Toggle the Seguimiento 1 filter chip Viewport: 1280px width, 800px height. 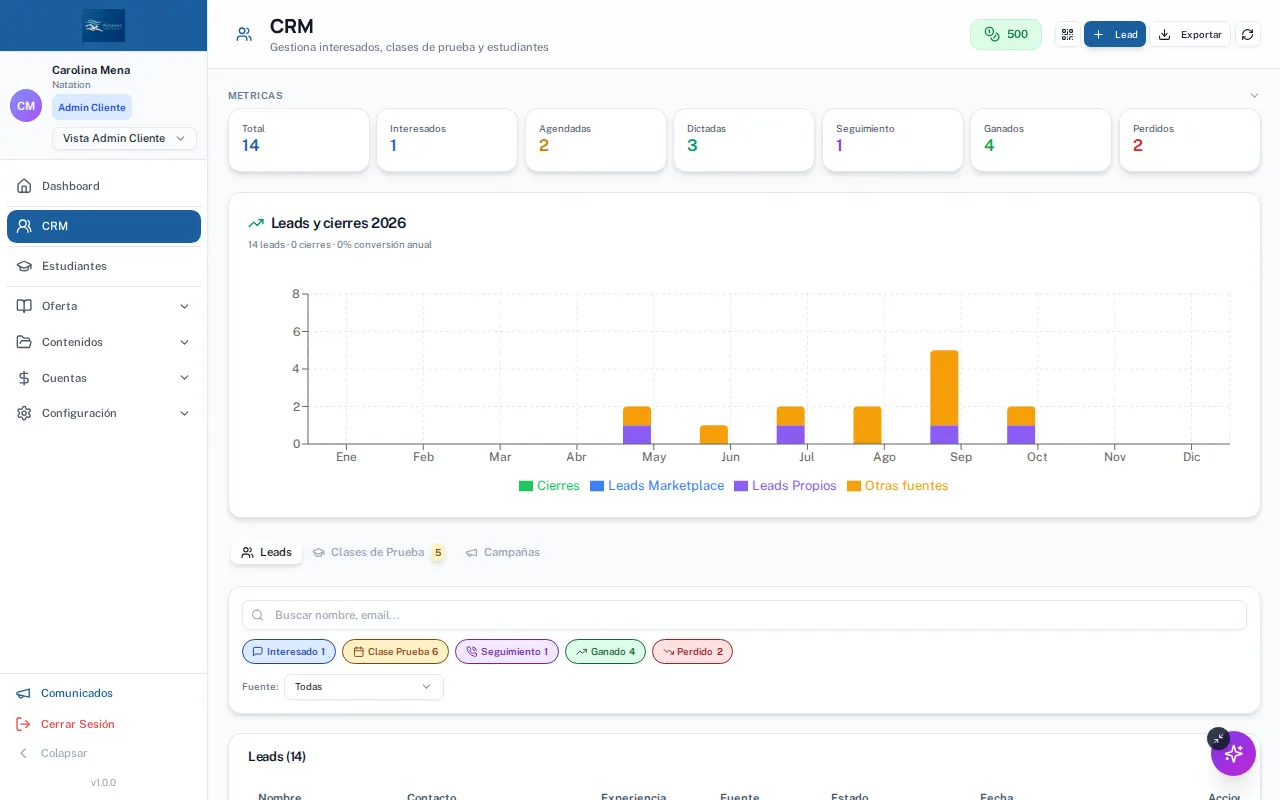[507, 652]
